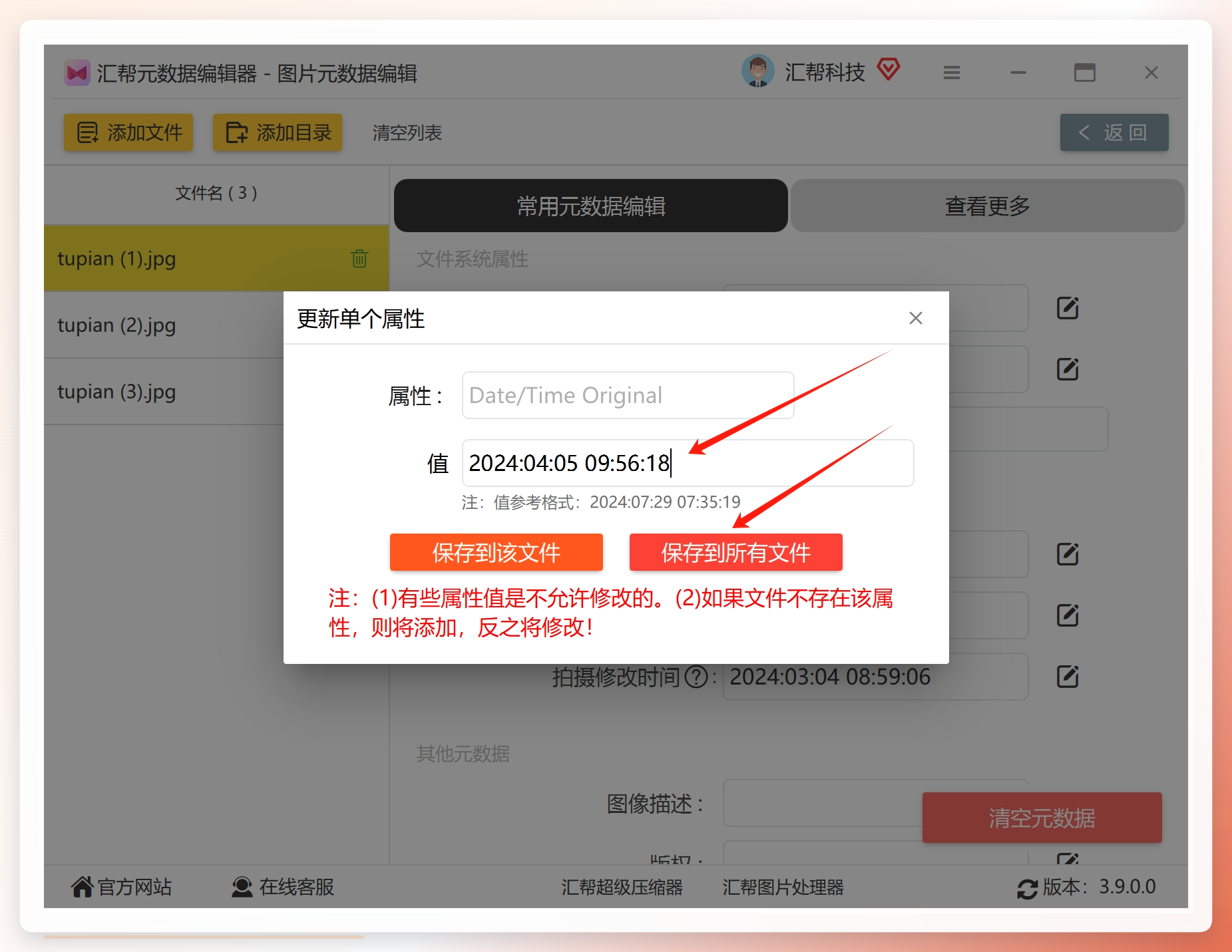Click the 属性 field showing Date/Time Original
Image resolution: width=1232 pixels, height=952 pixels.
coord(628,395)
